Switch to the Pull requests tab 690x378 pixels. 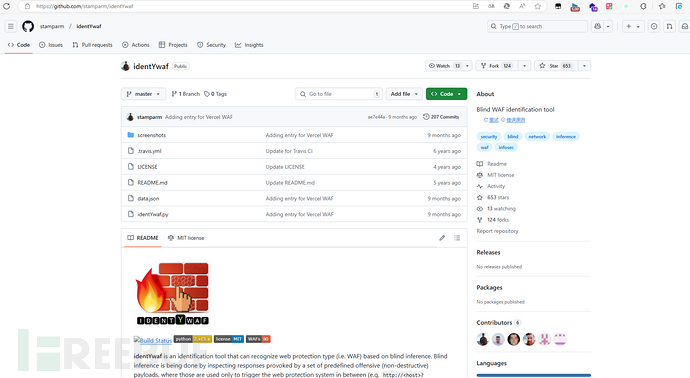click(x=92, y=45)
